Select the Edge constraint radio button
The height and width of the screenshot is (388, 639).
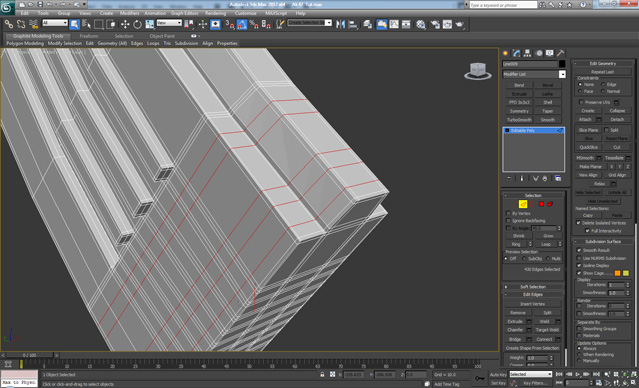click(603, 84)
